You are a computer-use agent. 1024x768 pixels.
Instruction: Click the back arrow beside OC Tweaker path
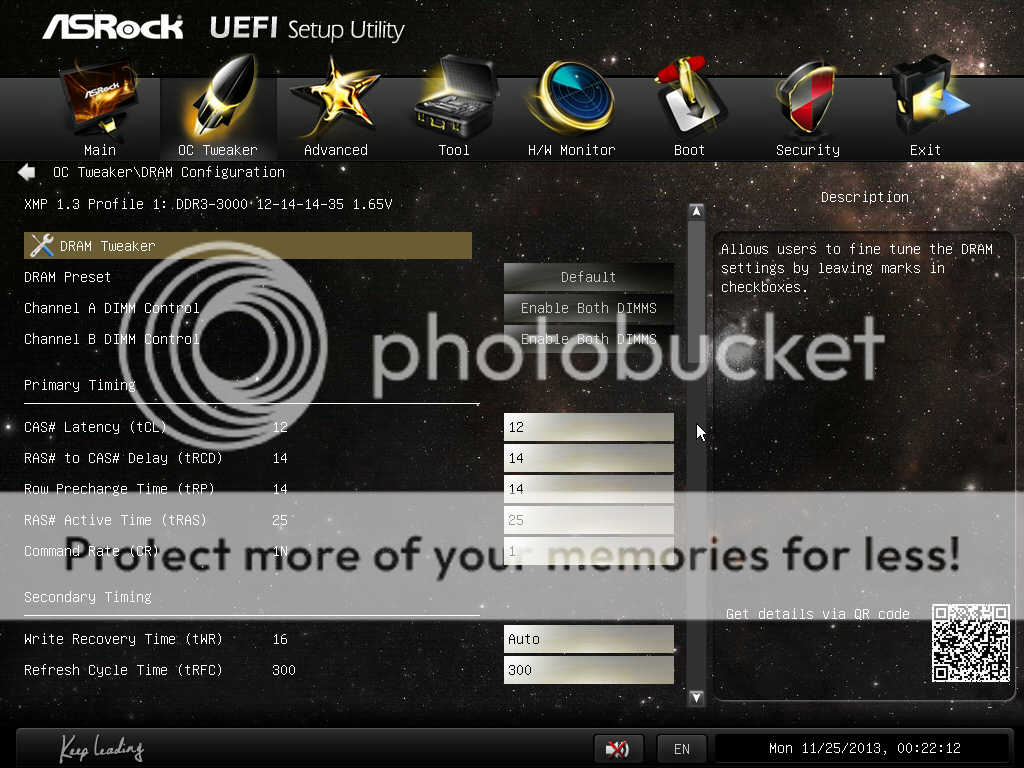(x=27, y=172)
